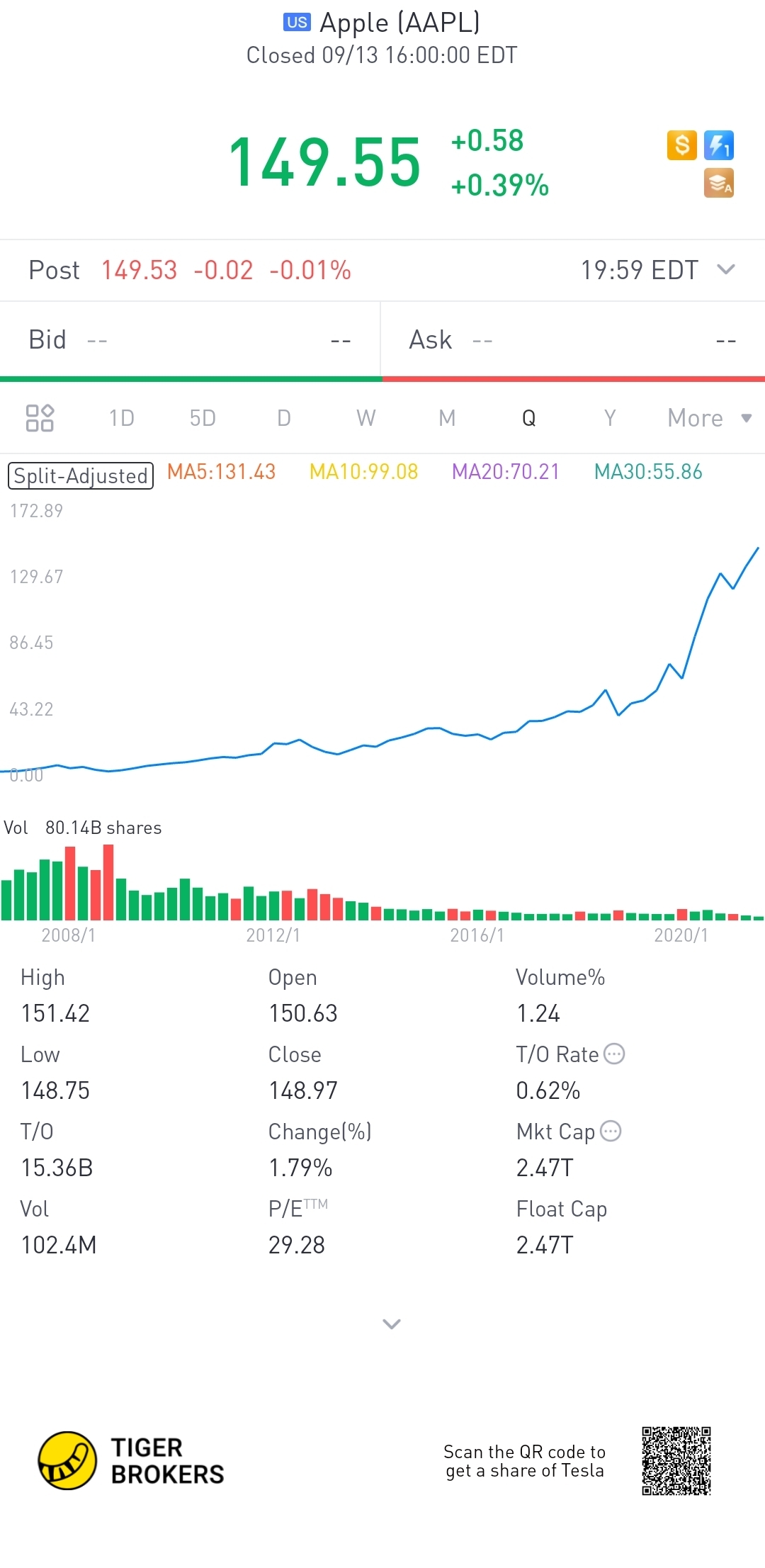Tap the T/O Rate info icon
Image resolution: width=765 pixels, height=1568 pixels.
point(614,1054)
